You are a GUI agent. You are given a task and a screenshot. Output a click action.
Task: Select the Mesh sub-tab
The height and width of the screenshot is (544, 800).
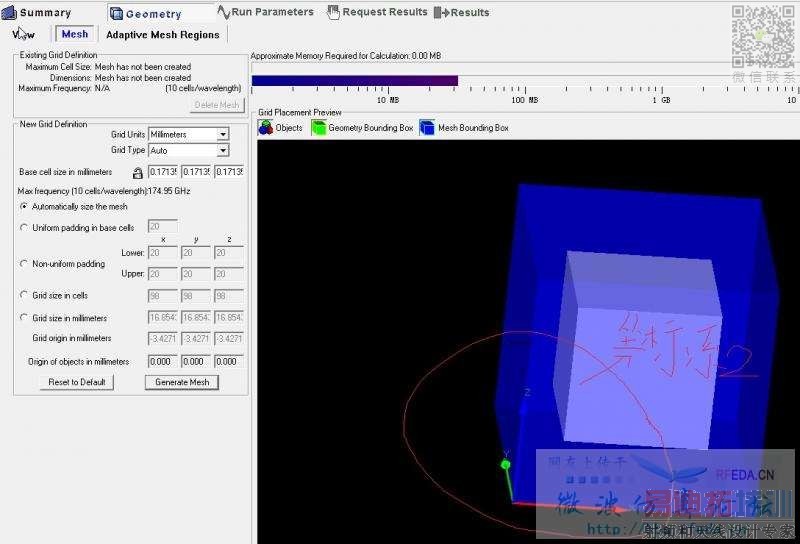[74, 34]
